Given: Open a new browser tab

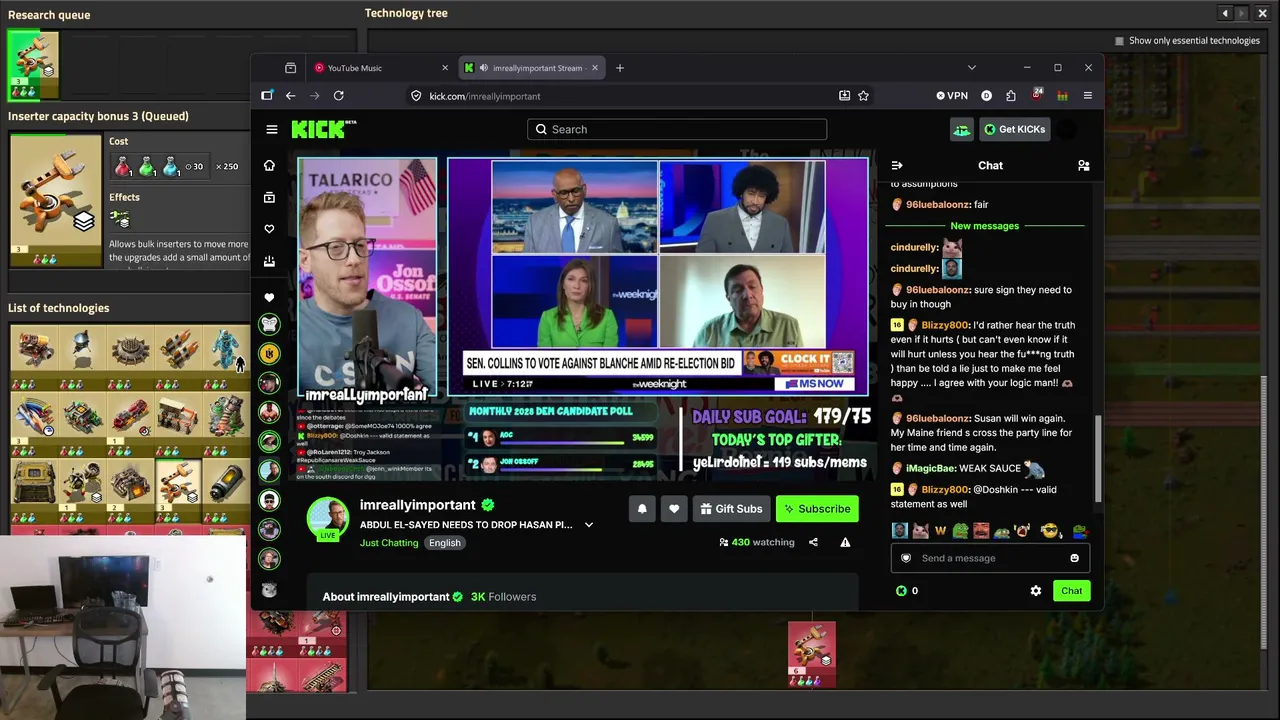Looking at the screenshot, I should (620, 68).
